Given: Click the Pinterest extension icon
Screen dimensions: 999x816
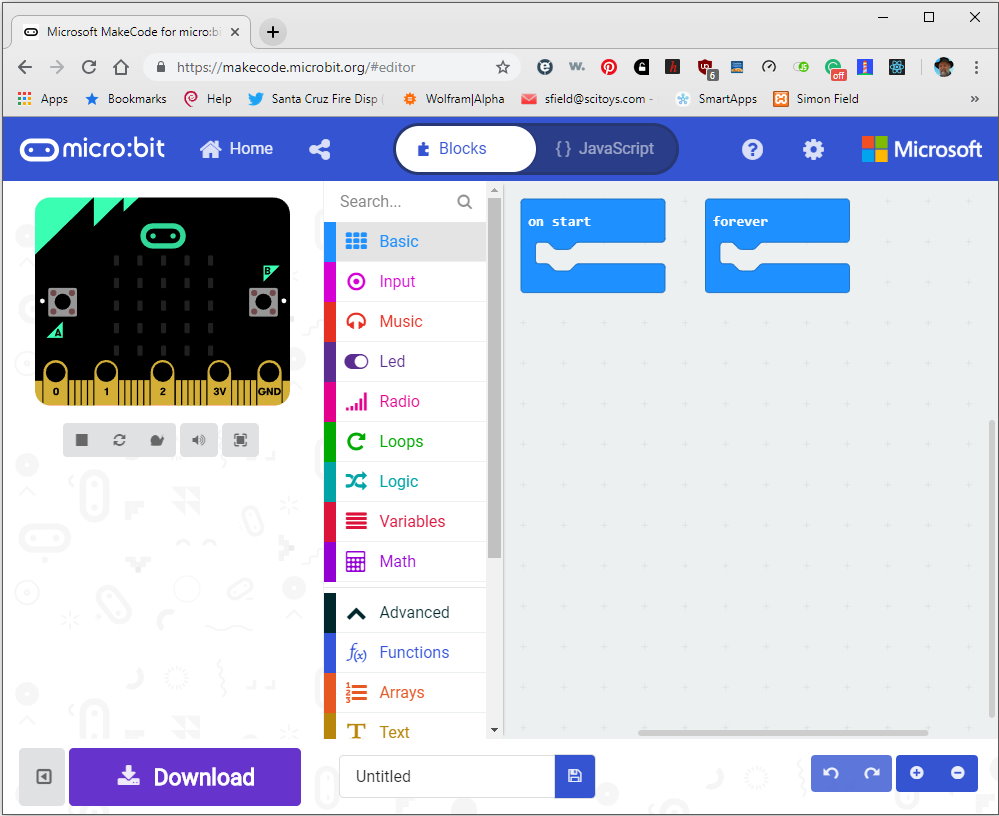Looking at the screenshot, I should [608, 67].
